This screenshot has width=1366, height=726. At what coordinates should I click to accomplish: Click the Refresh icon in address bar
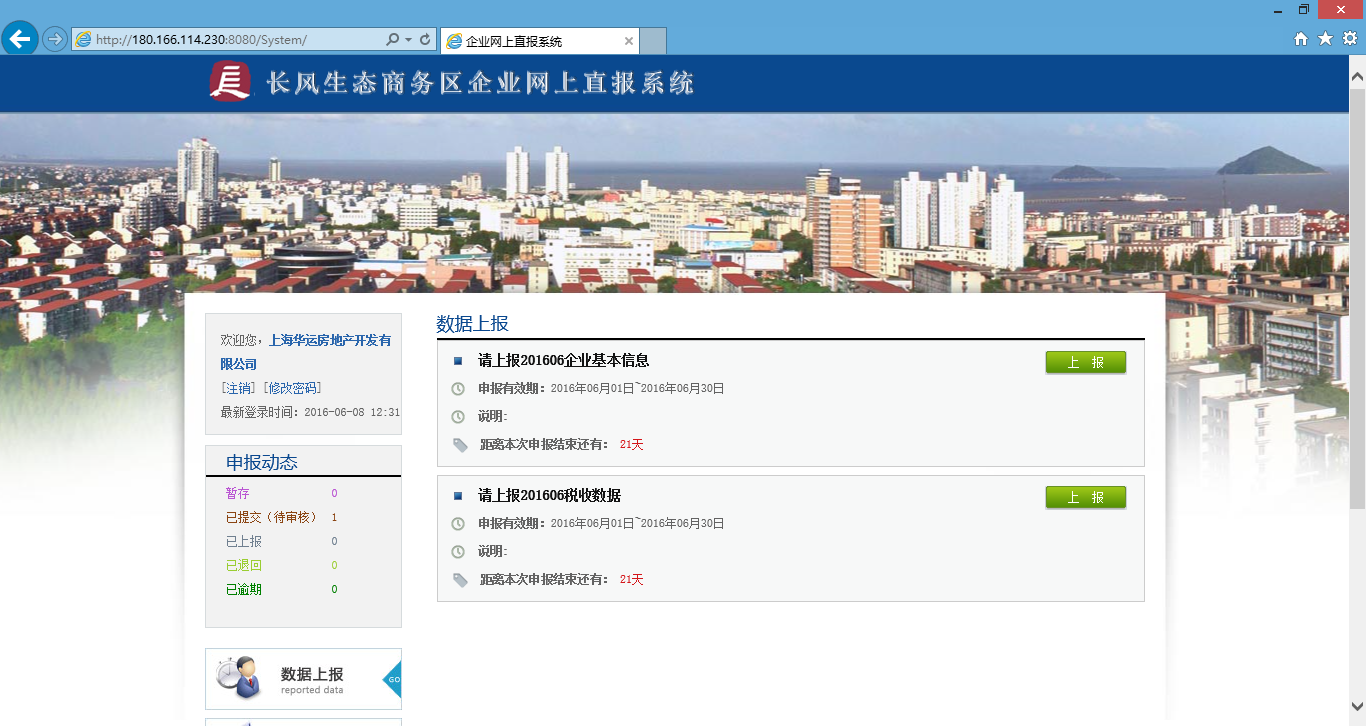click(425, 40)
